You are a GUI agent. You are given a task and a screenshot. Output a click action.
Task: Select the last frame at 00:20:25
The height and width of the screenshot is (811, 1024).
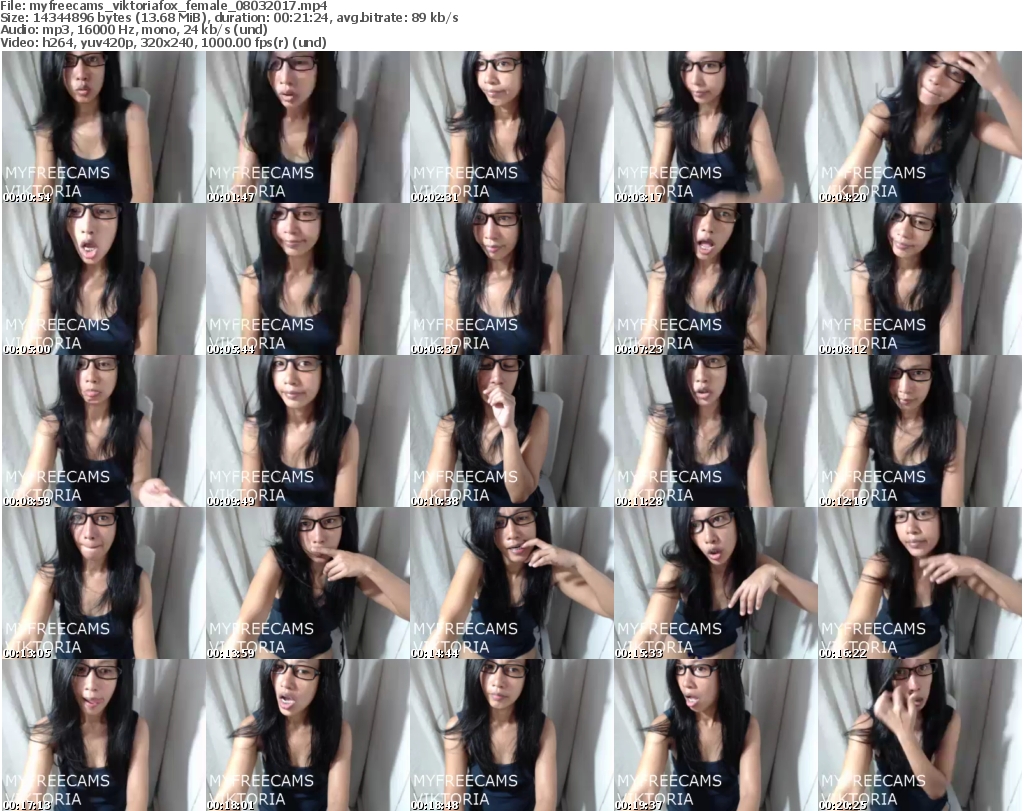coord(919,735)
